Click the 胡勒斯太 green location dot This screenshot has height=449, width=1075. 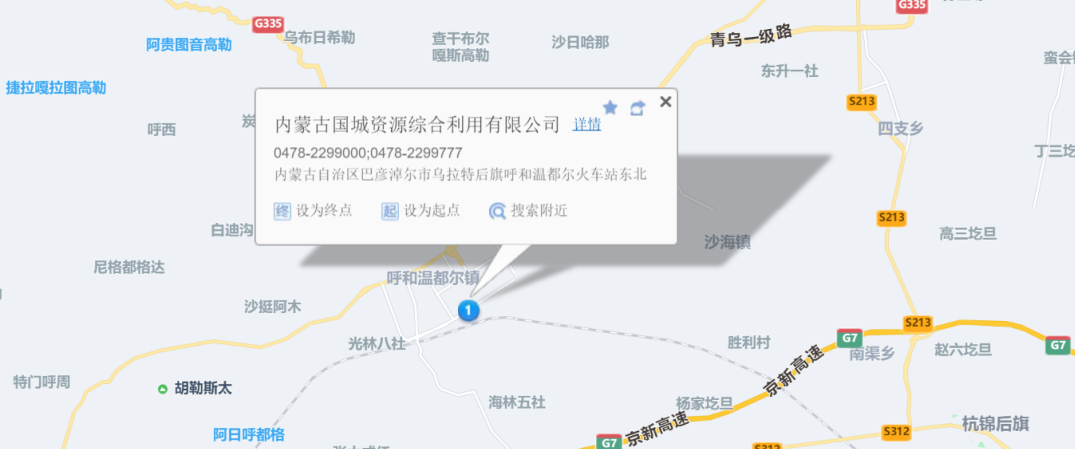point(162,389)
